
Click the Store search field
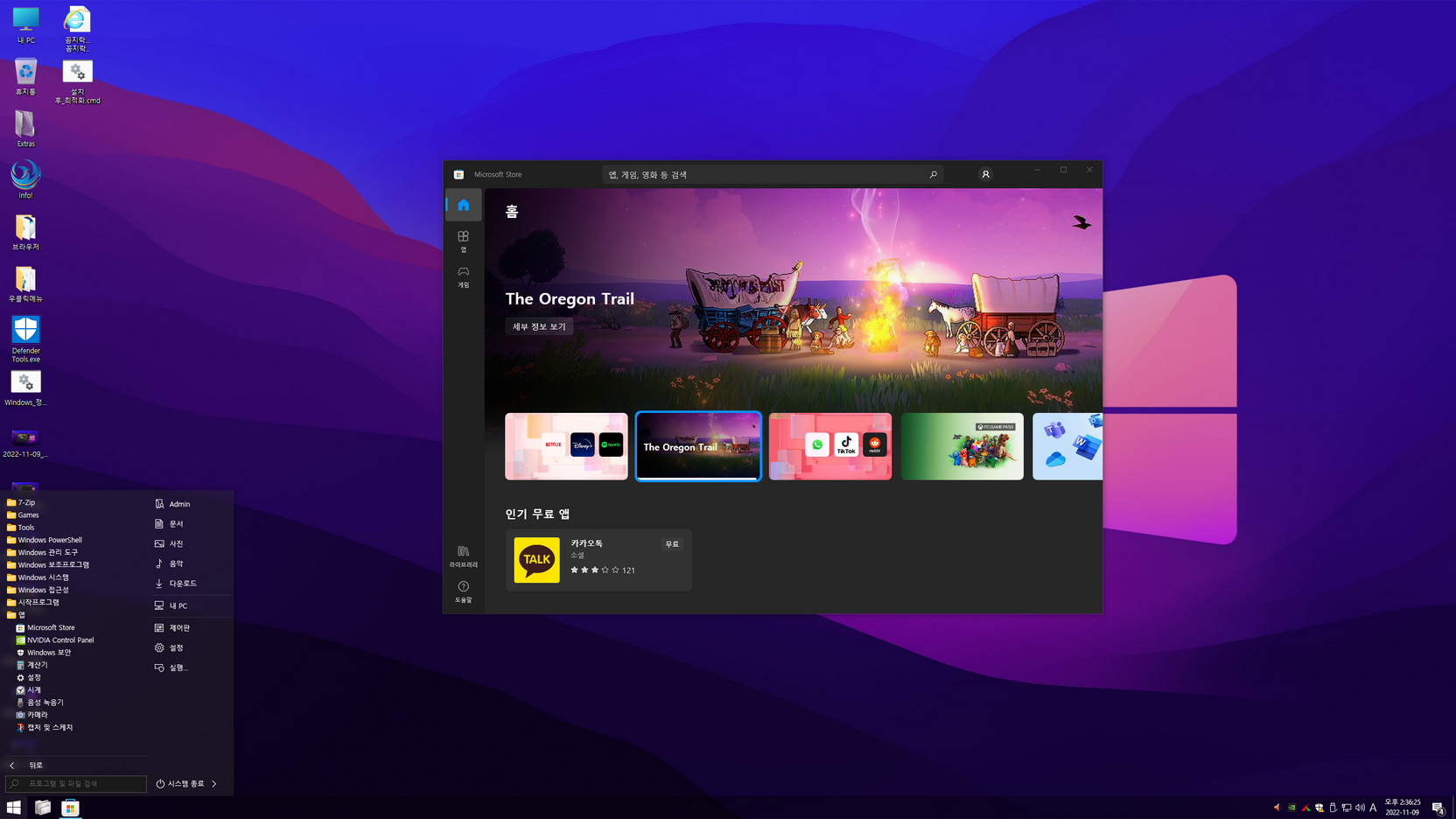click(772, 174)
